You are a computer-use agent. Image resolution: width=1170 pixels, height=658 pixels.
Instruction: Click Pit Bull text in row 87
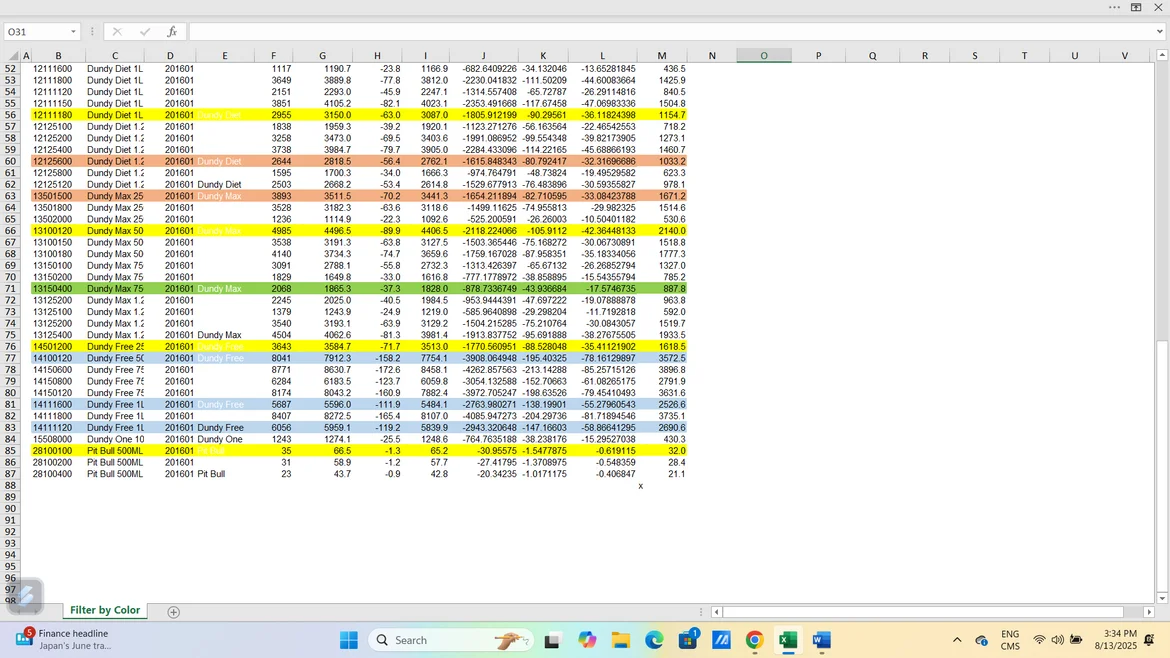pyautogui.click(x=211, y=474)
